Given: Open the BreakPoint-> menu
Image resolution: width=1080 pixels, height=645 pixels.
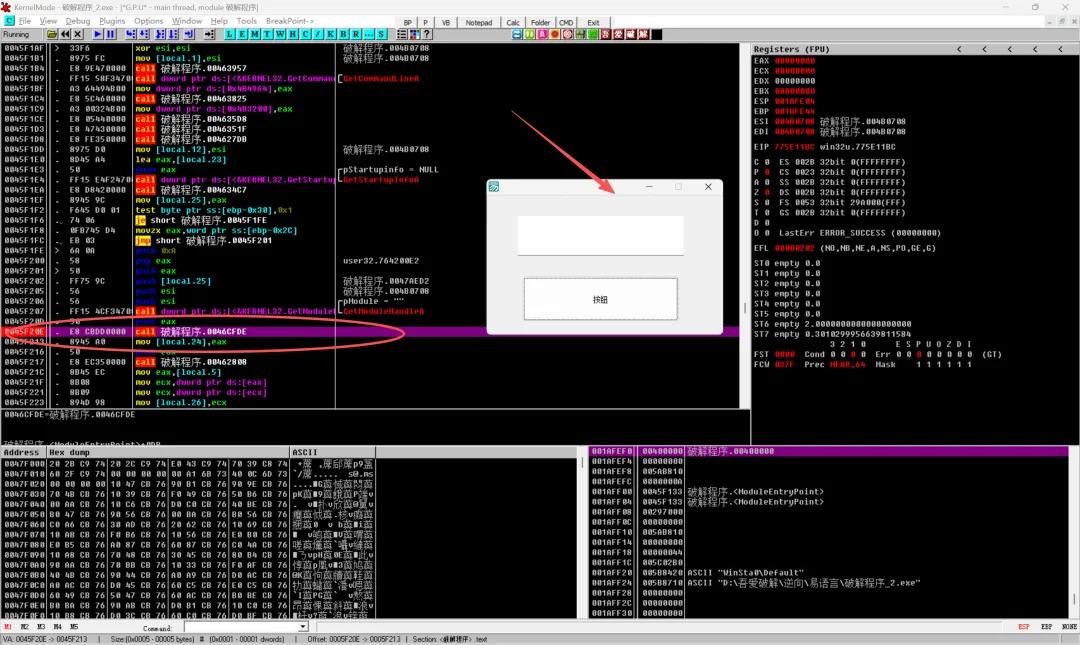Looking at the screenshot, I should (x=290, y=21).
